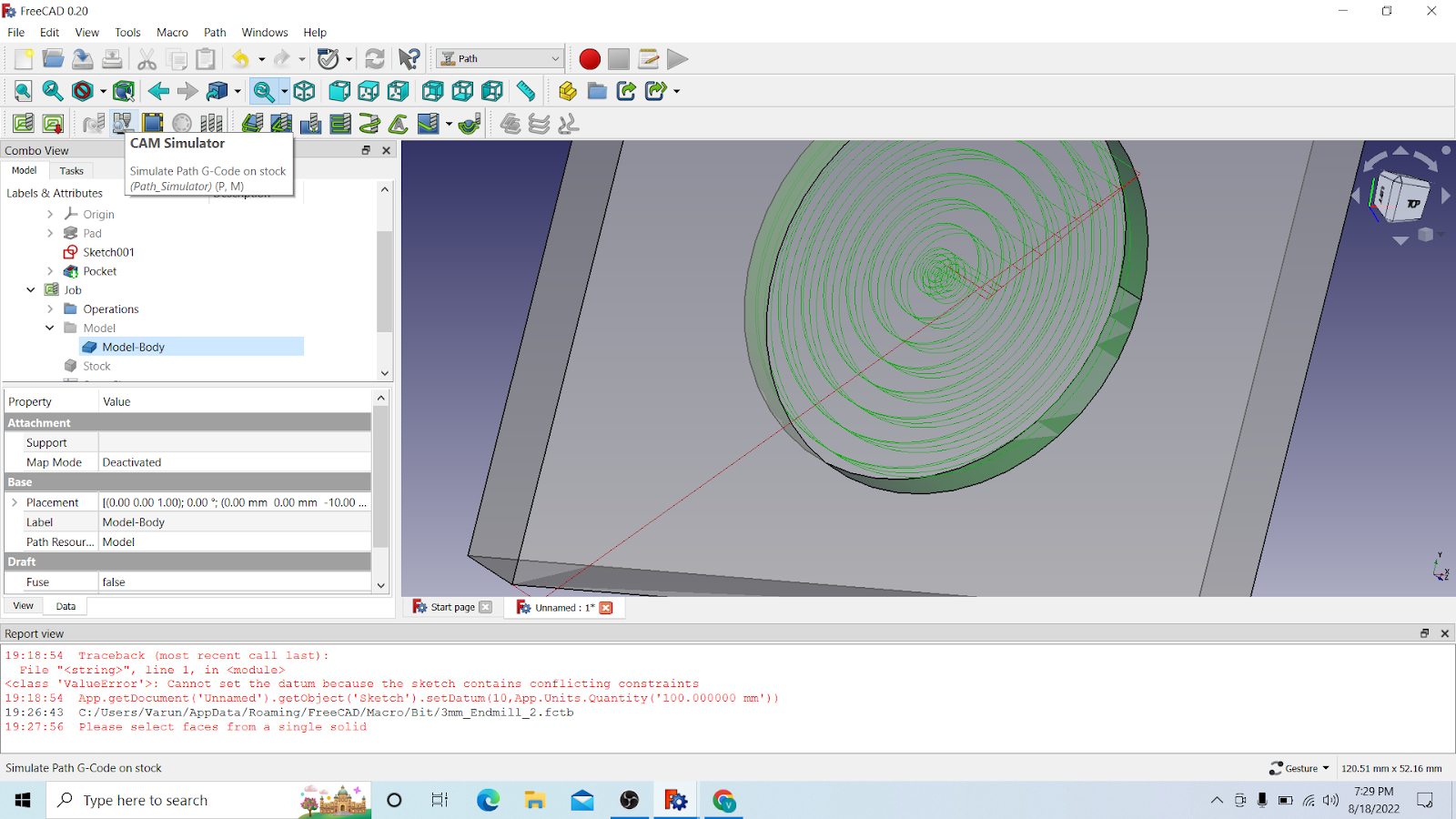Click the Label value Model-Body field
1456x819 pixels.
[235, 522]
